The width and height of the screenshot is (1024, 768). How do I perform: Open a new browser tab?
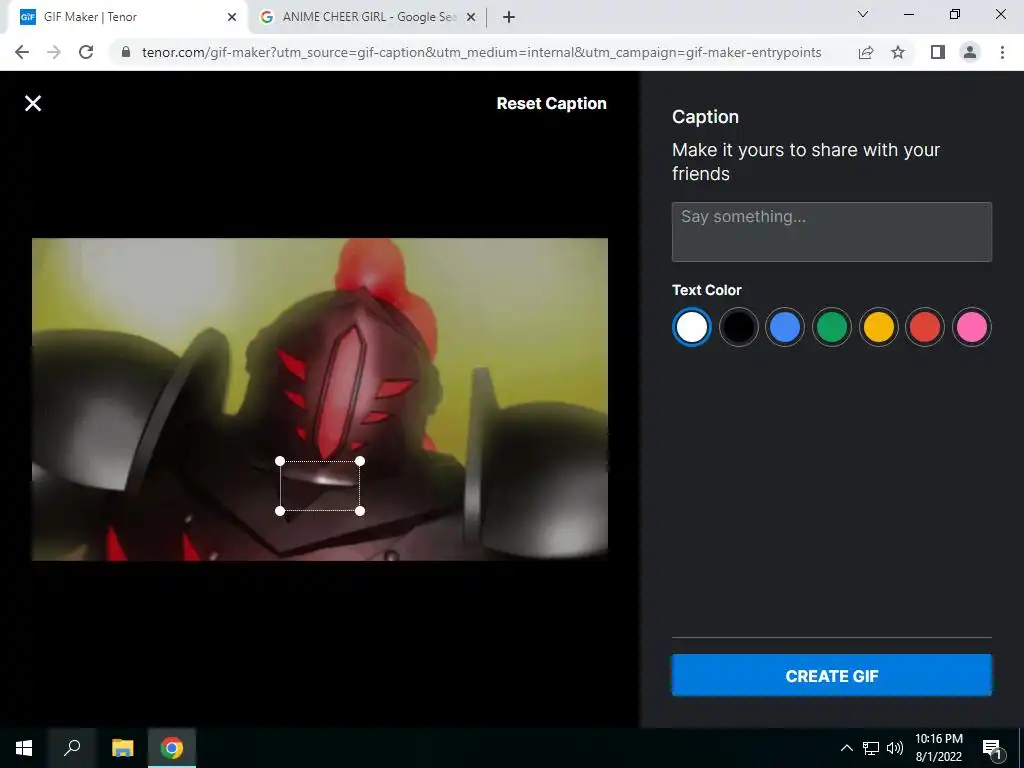509,17
